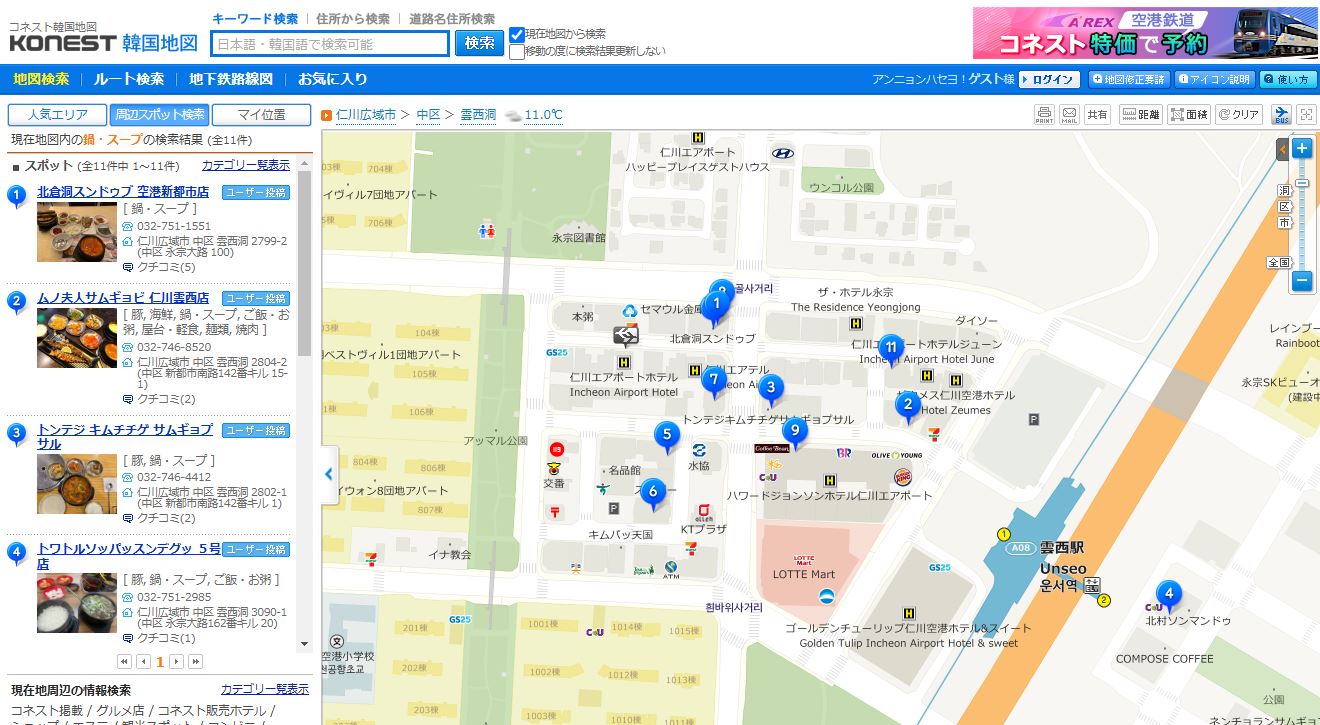1320x725 pixels.
Task: Switch to the 人気エリア tab
Action: point(57,115)
